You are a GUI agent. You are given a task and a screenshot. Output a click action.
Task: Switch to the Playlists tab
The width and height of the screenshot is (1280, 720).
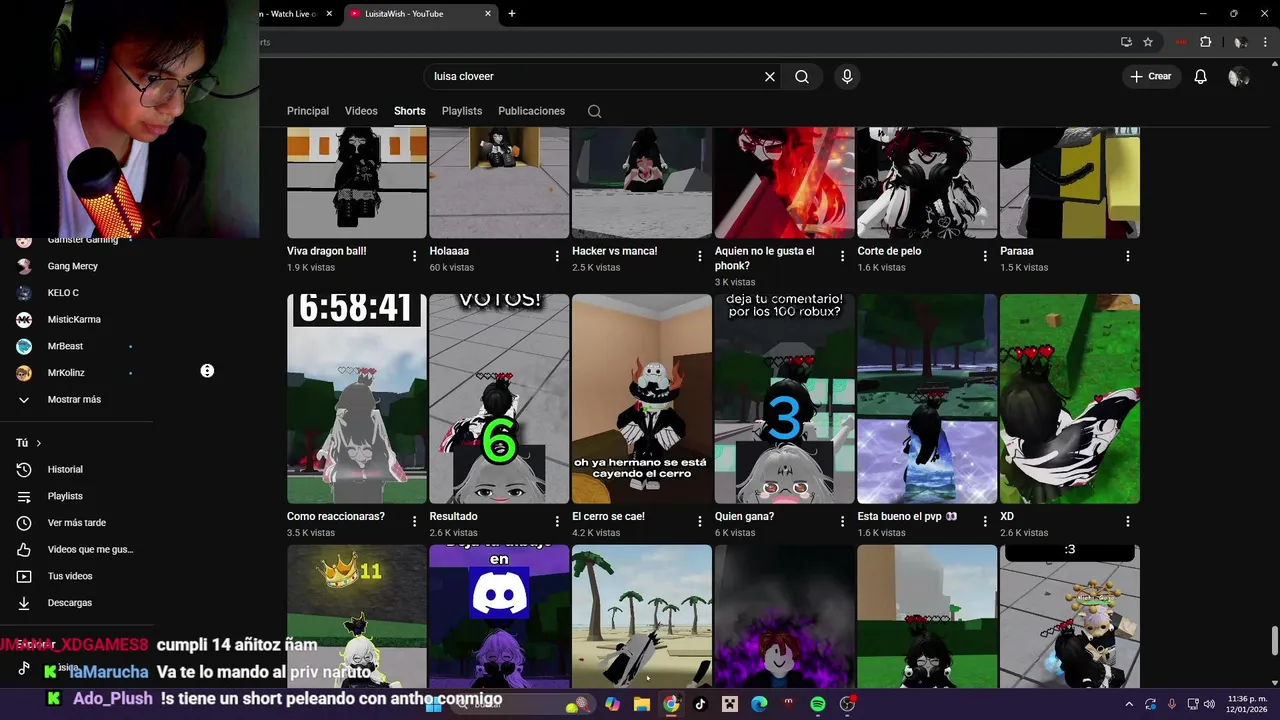click(x=462, y=111)
